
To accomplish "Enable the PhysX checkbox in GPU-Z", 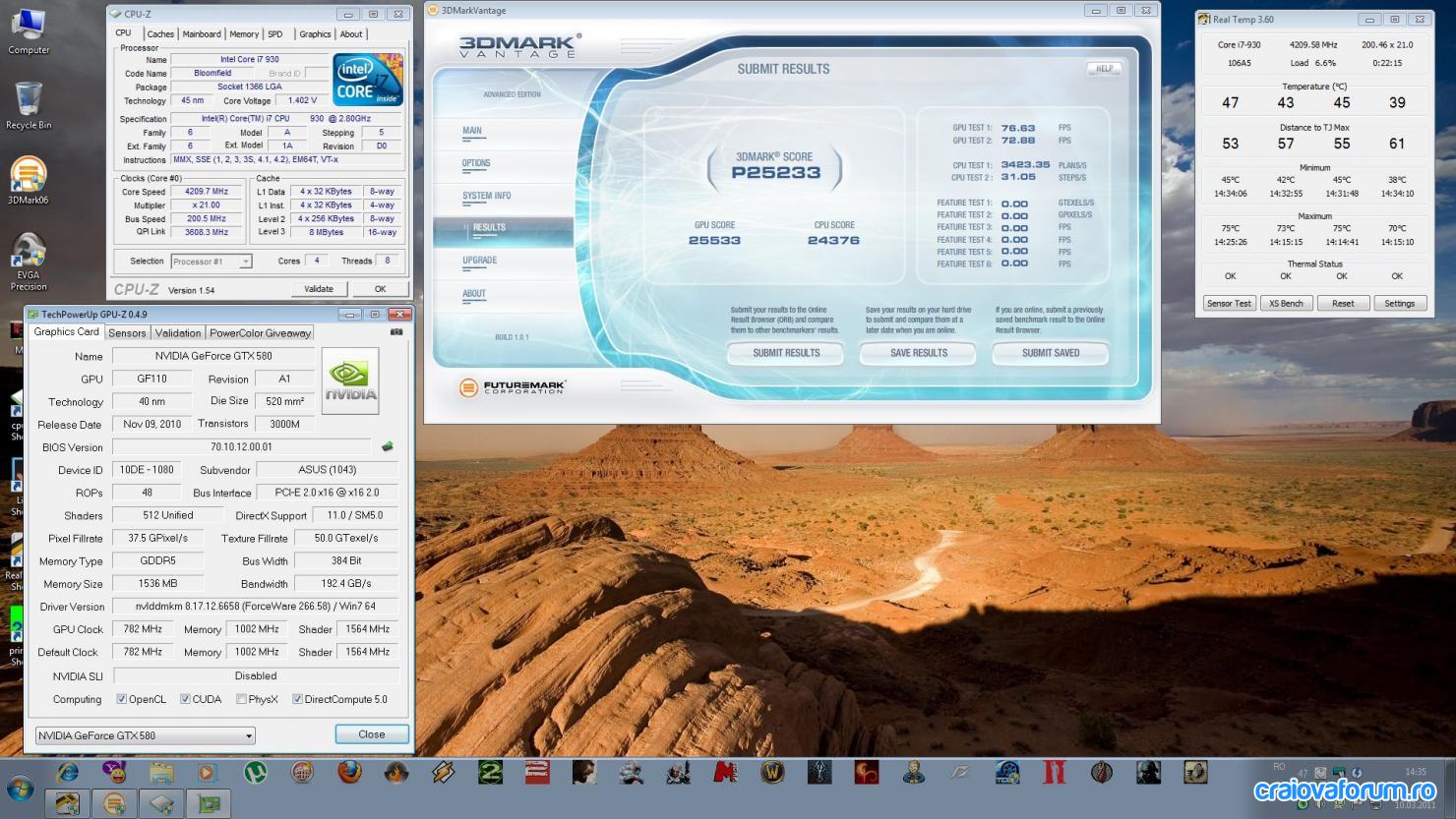I will (x=241, y=699).
